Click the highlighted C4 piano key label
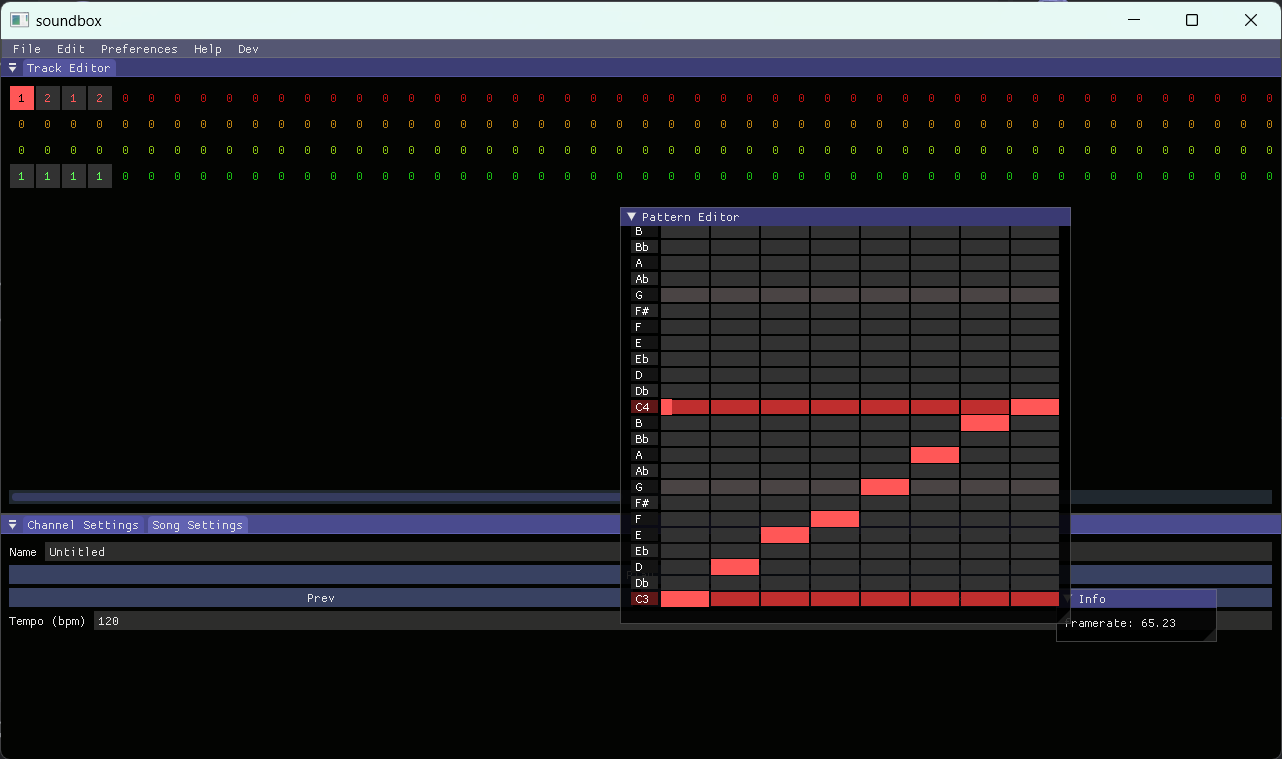Image resolution: width=1282 pixels, height=759 pixels. pos(644,406)
